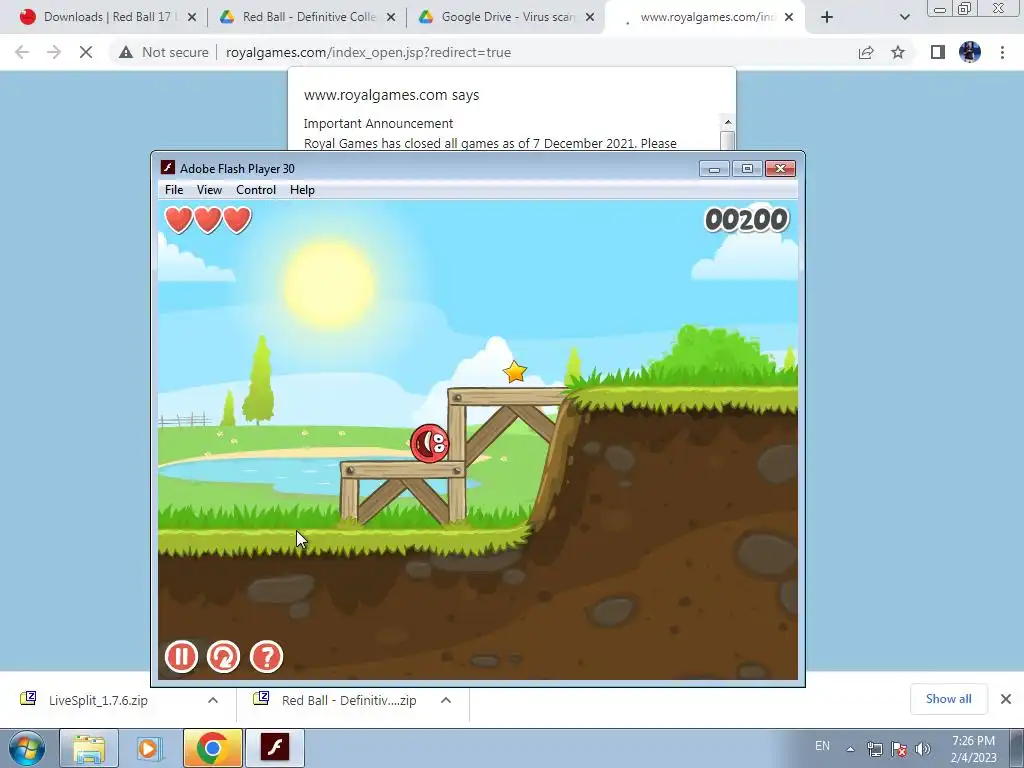This screenshot has width=1024, height=768.
Task: Open the Windows Start menu
Action: pos(26,748)
